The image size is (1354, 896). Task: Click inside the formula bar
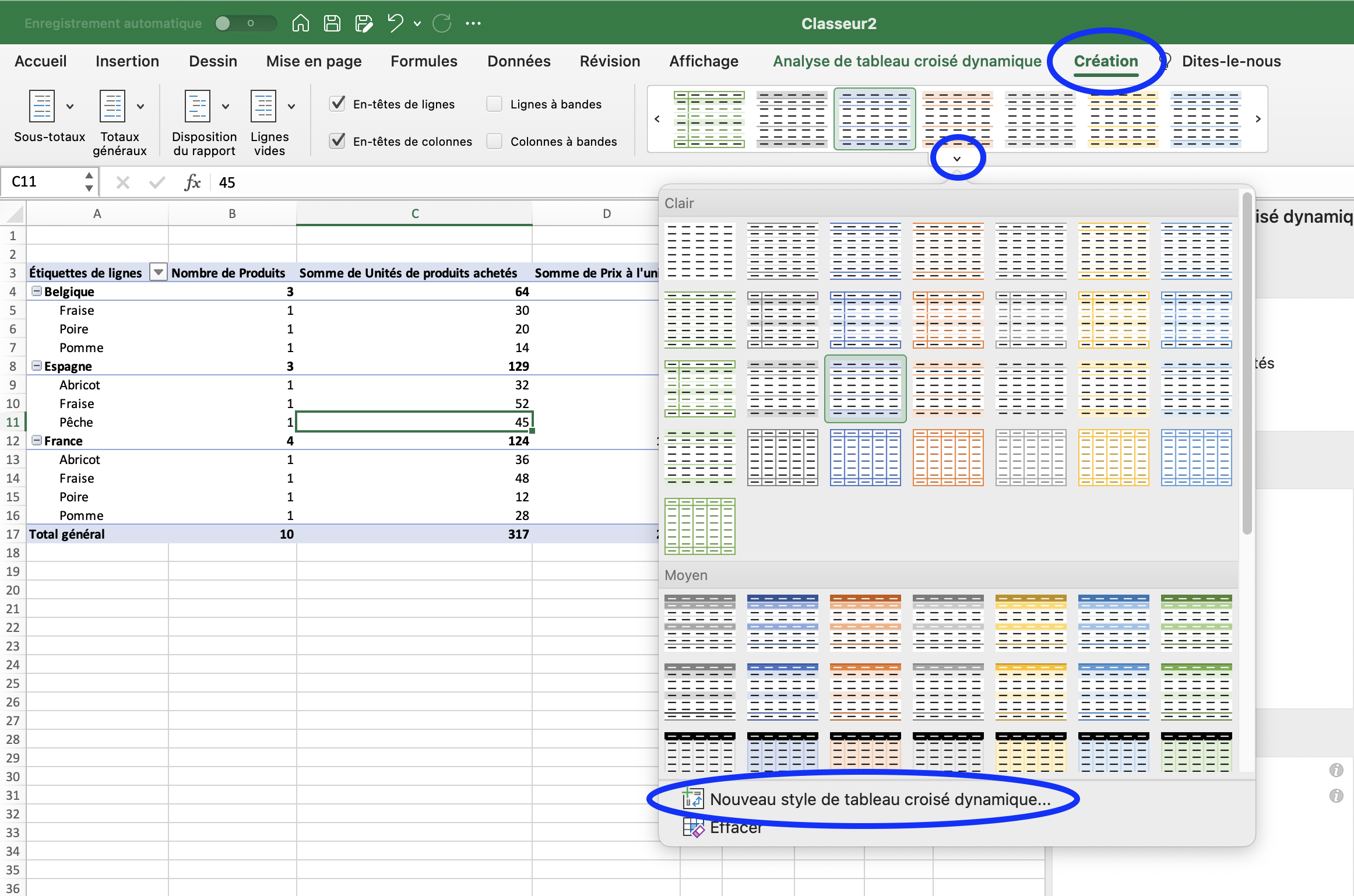(x=350, y=182)
